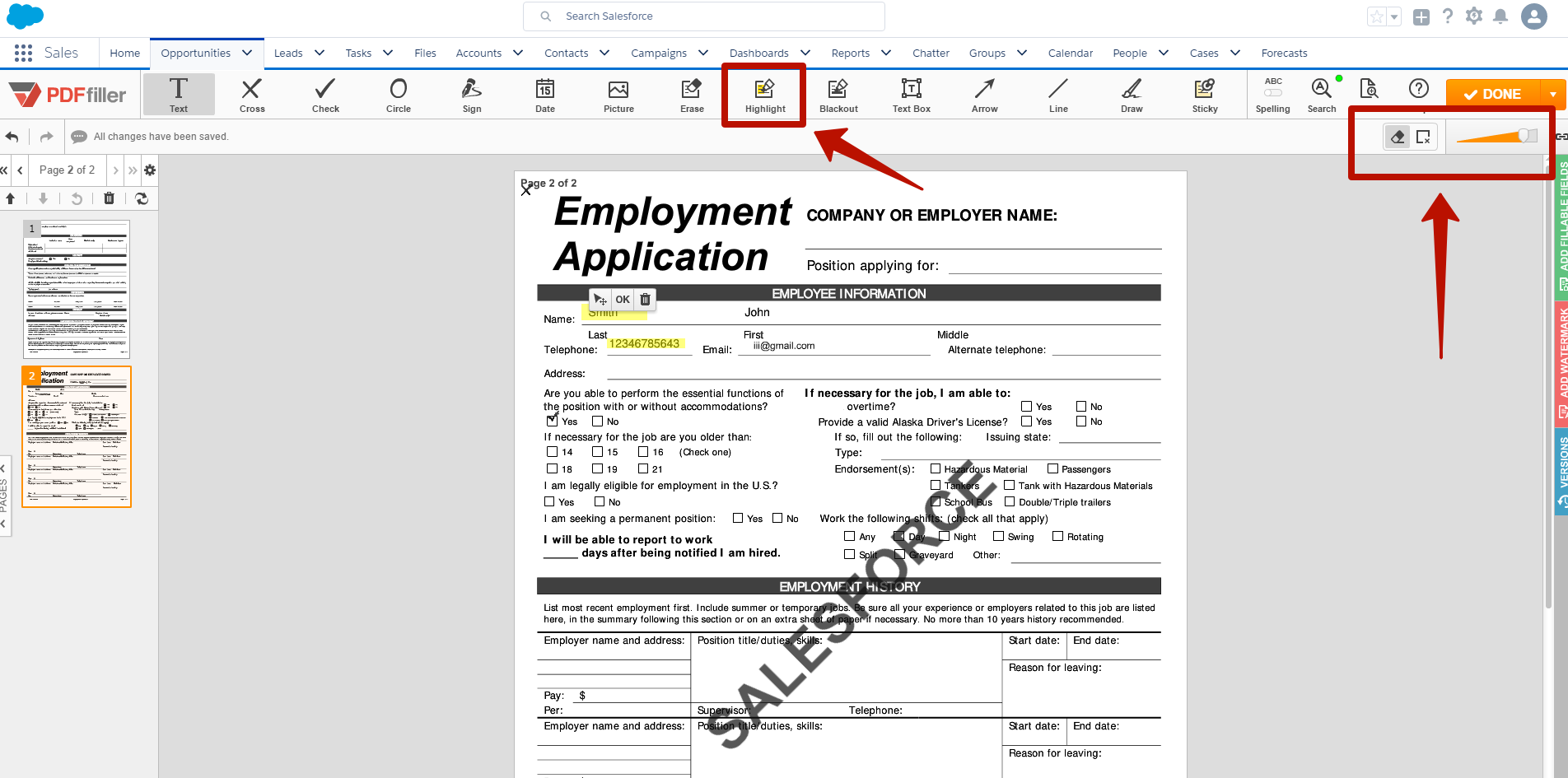
Task: Click the orange DONE button
Action: point(1494,94)
